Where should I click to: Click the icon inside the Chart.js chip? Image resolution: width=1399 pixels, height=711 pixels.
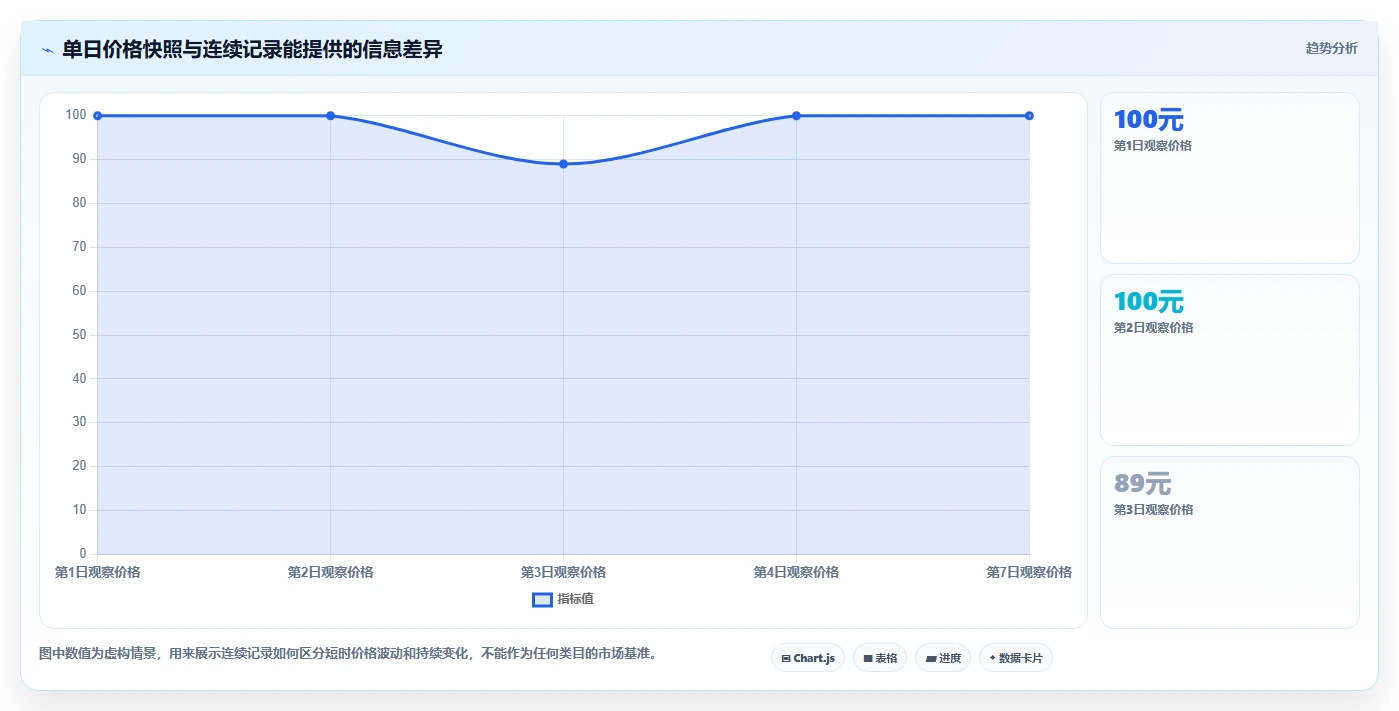click(786, 659)
